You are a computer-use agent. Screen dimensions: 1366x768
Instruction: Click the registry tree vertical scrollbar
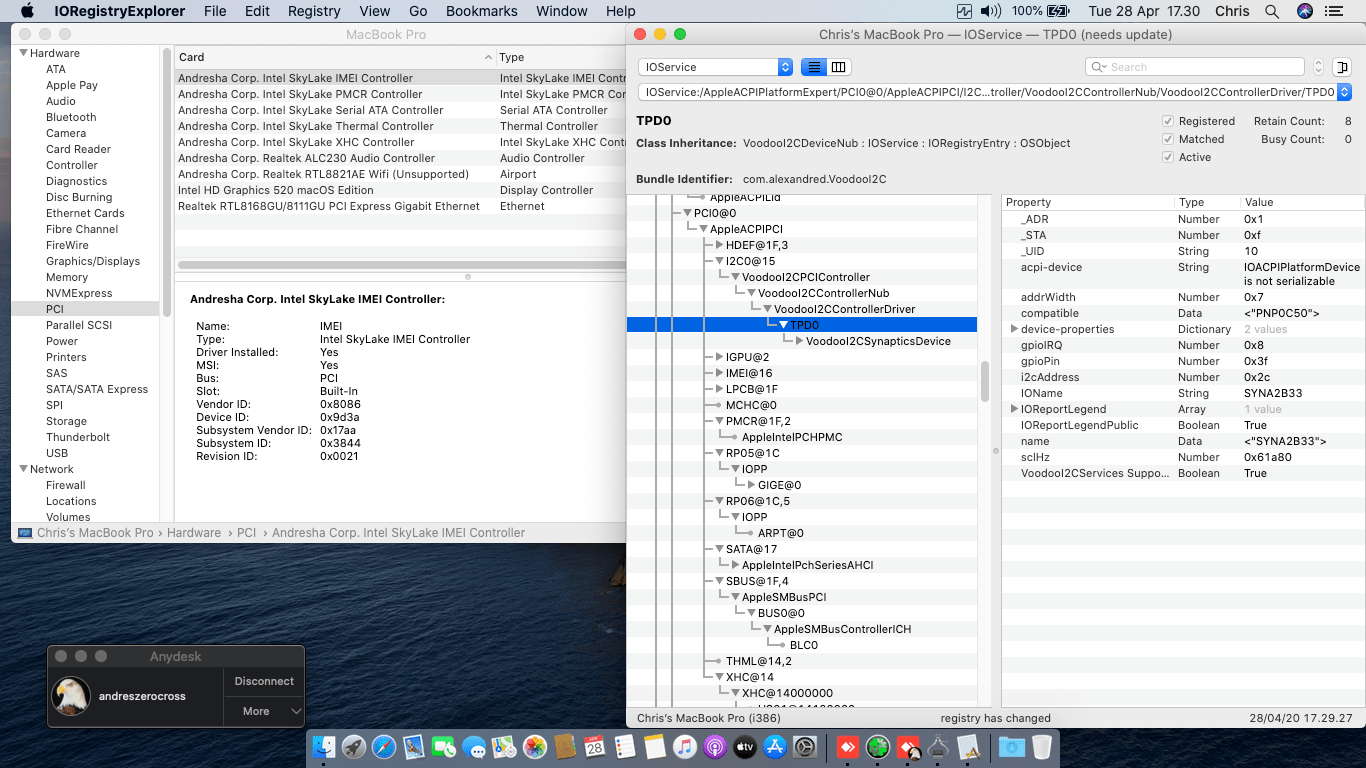tap(984, 380)
